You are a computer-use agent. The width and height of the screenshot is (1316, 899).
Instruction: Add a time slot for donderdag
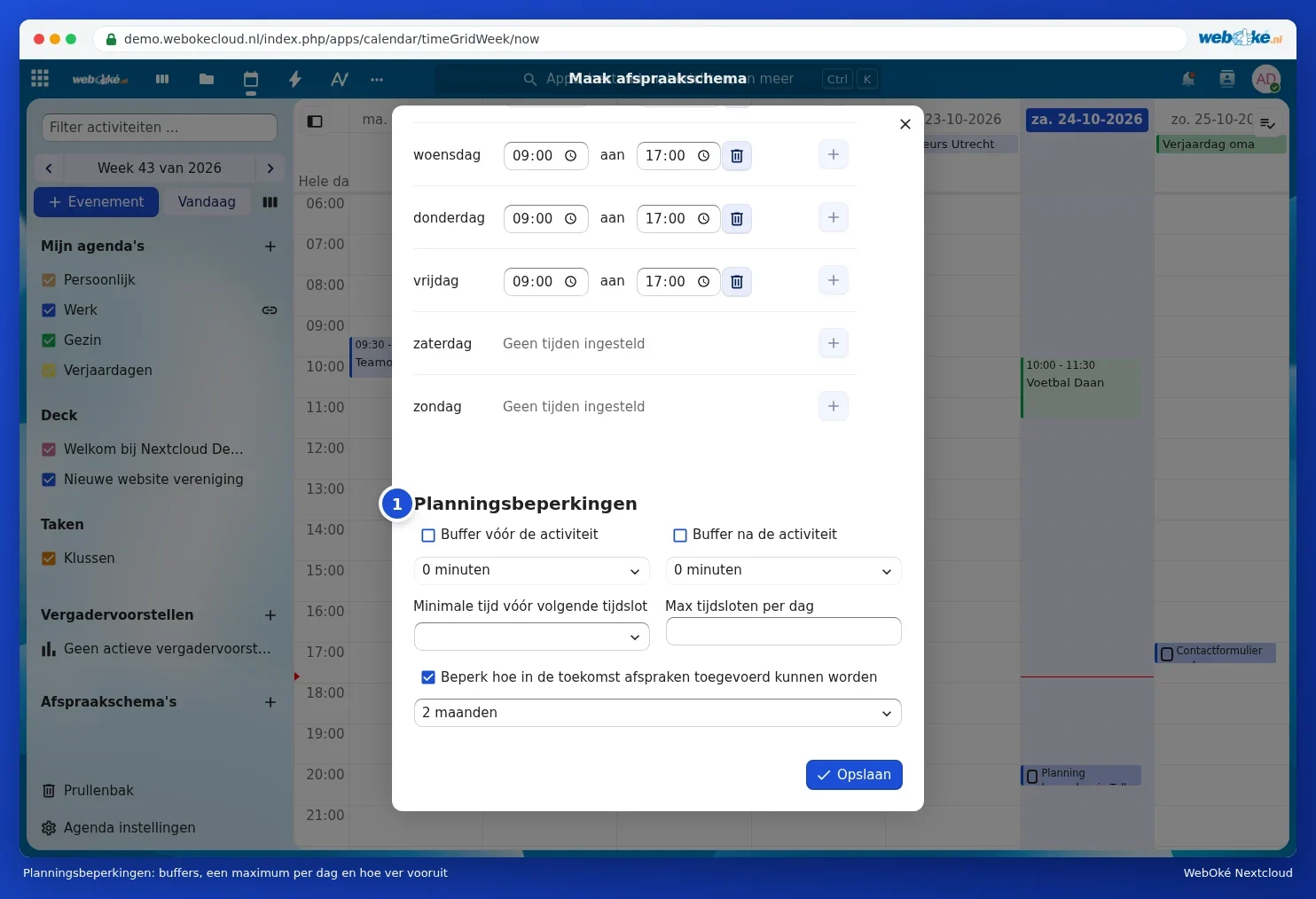[834, 218]
